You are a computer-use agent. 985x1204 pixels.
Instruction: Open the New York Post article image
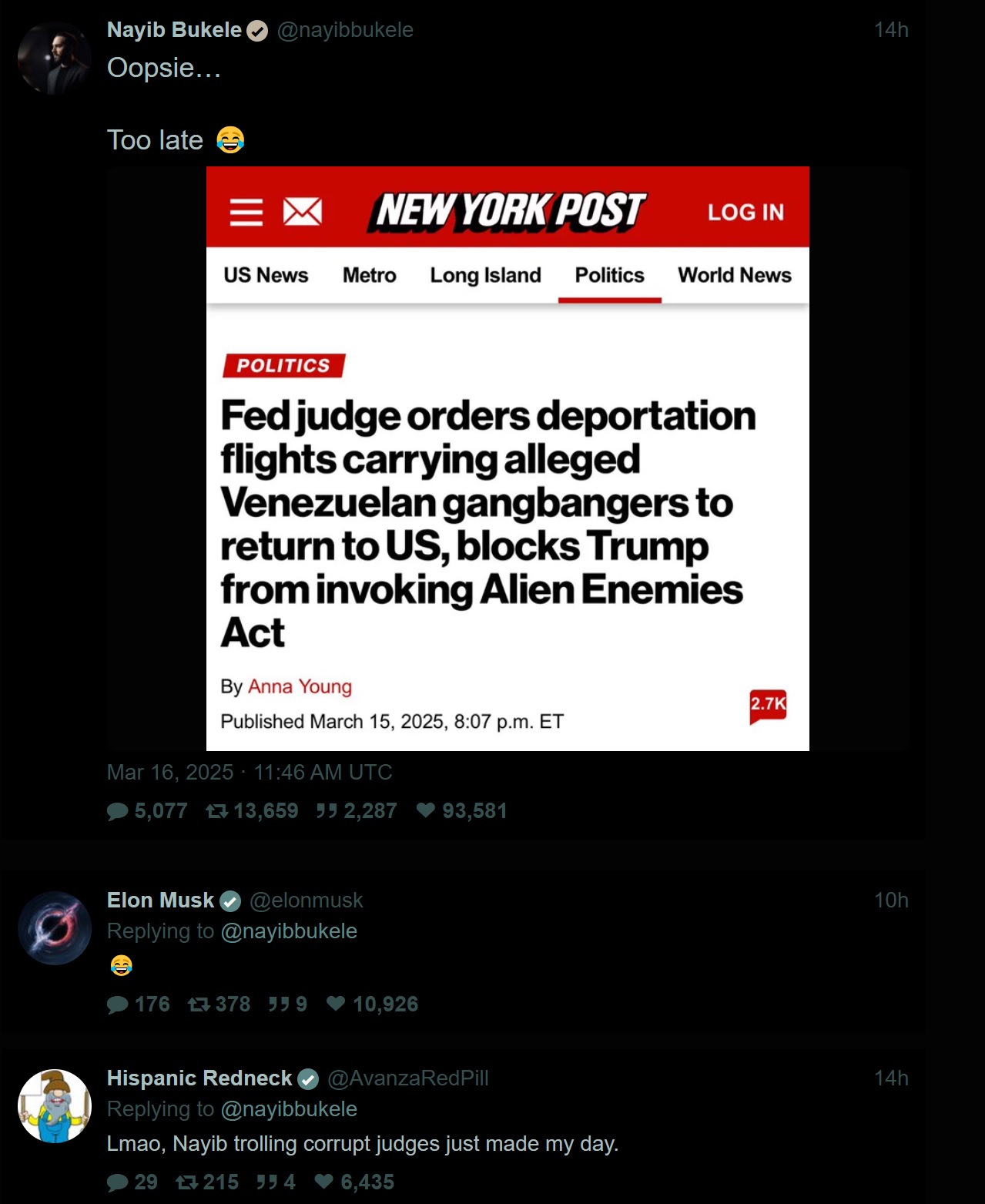tap(508, 458)
